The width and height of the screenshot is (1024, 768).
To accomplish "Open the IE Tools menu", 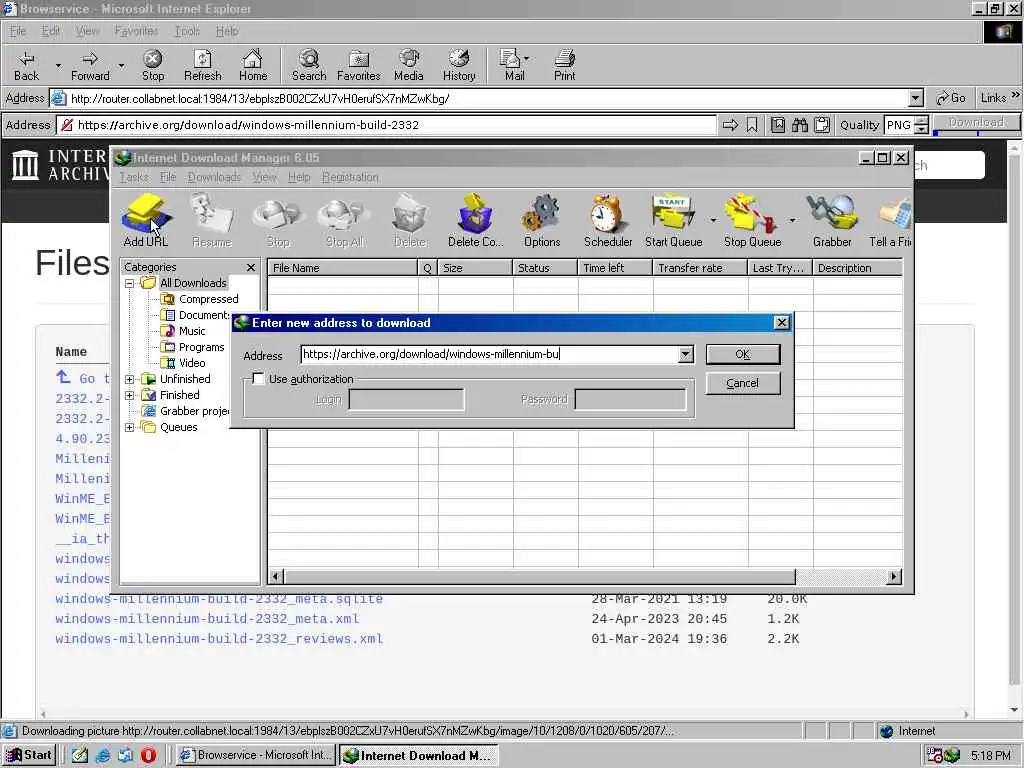I will [187, 31].
